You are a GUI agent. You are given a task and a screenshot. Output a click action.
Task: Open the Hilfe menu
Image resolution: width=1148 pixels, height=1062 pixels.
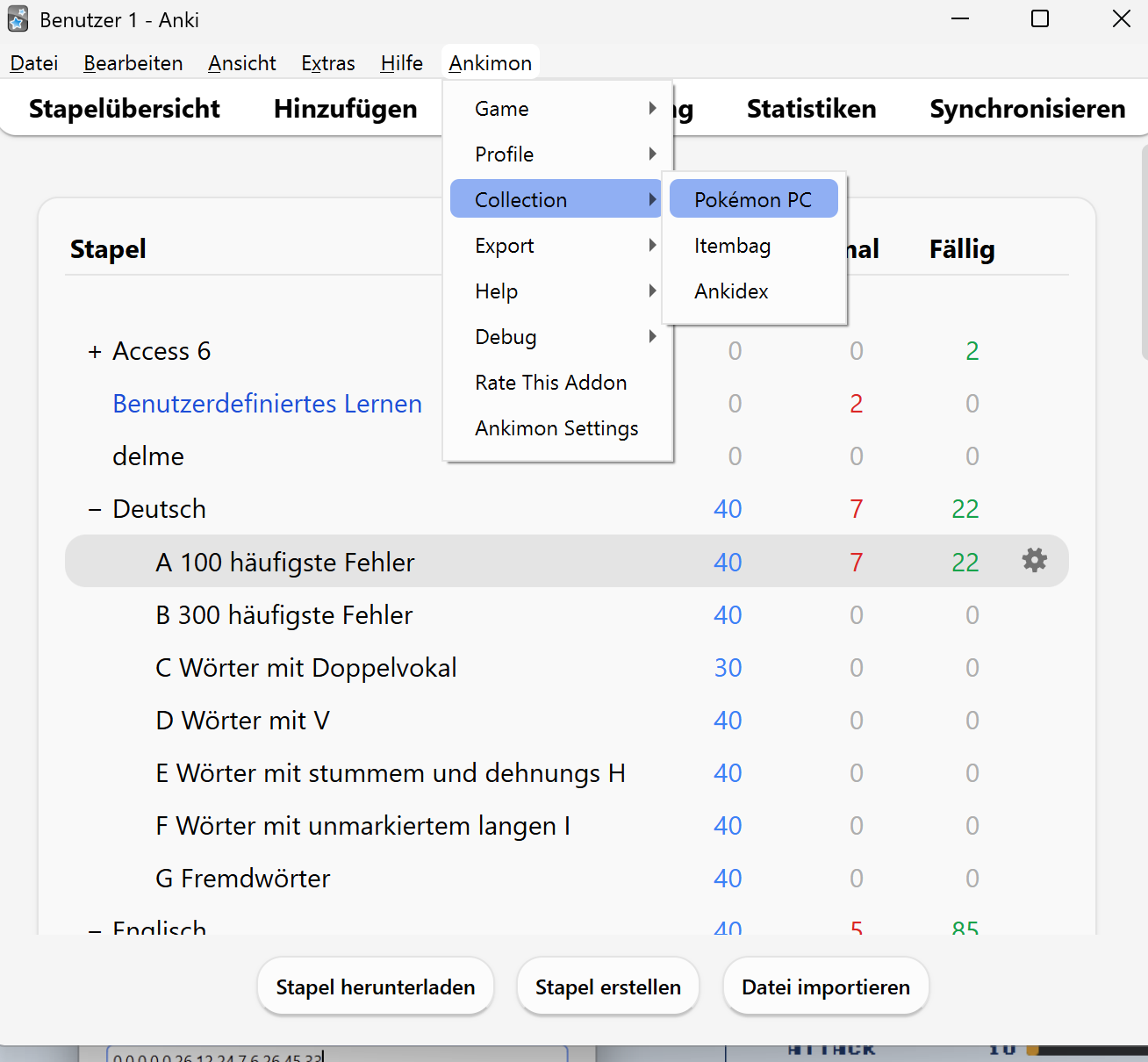click(x=402, y=63)
